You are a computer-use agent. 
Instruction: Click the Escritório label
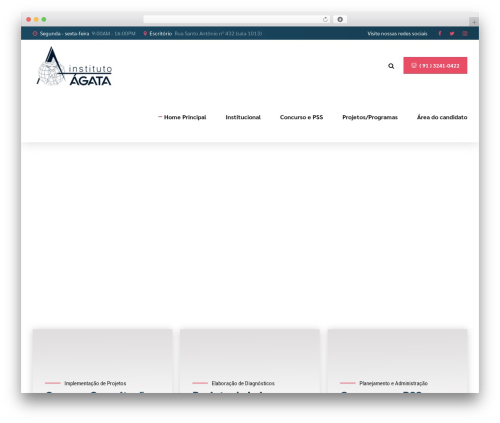(x=161, y=34)
